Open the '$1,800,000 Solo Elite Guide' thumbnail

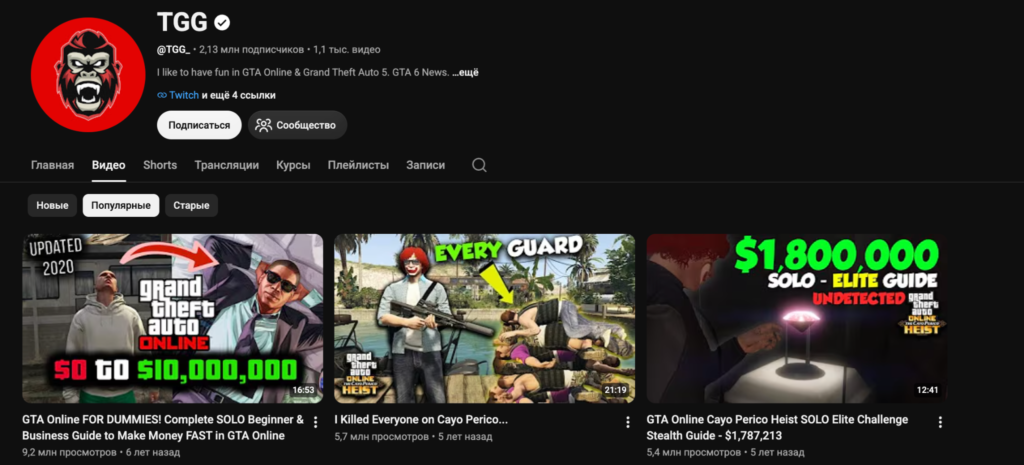tap(797, 318)
